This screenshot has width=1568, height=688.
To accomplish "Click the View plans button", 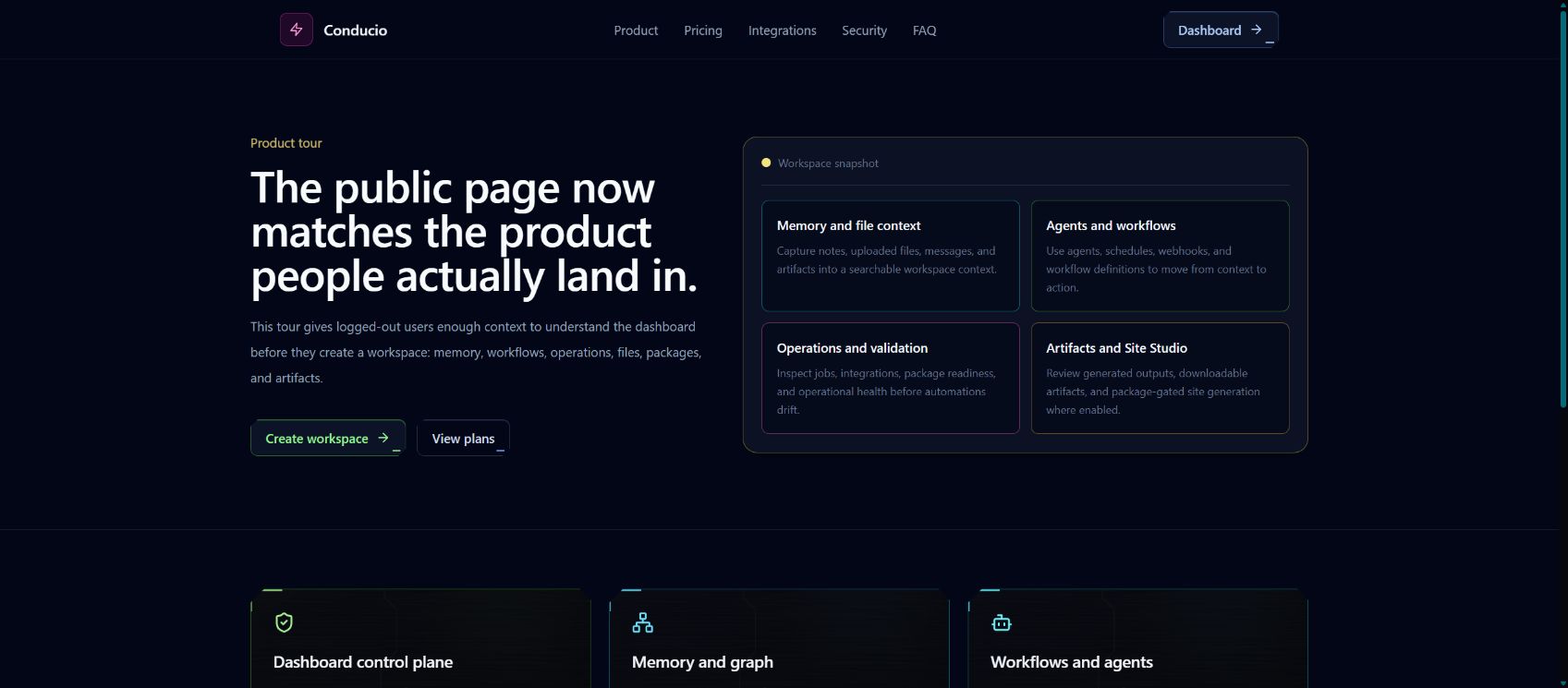I will coord(463,439).
